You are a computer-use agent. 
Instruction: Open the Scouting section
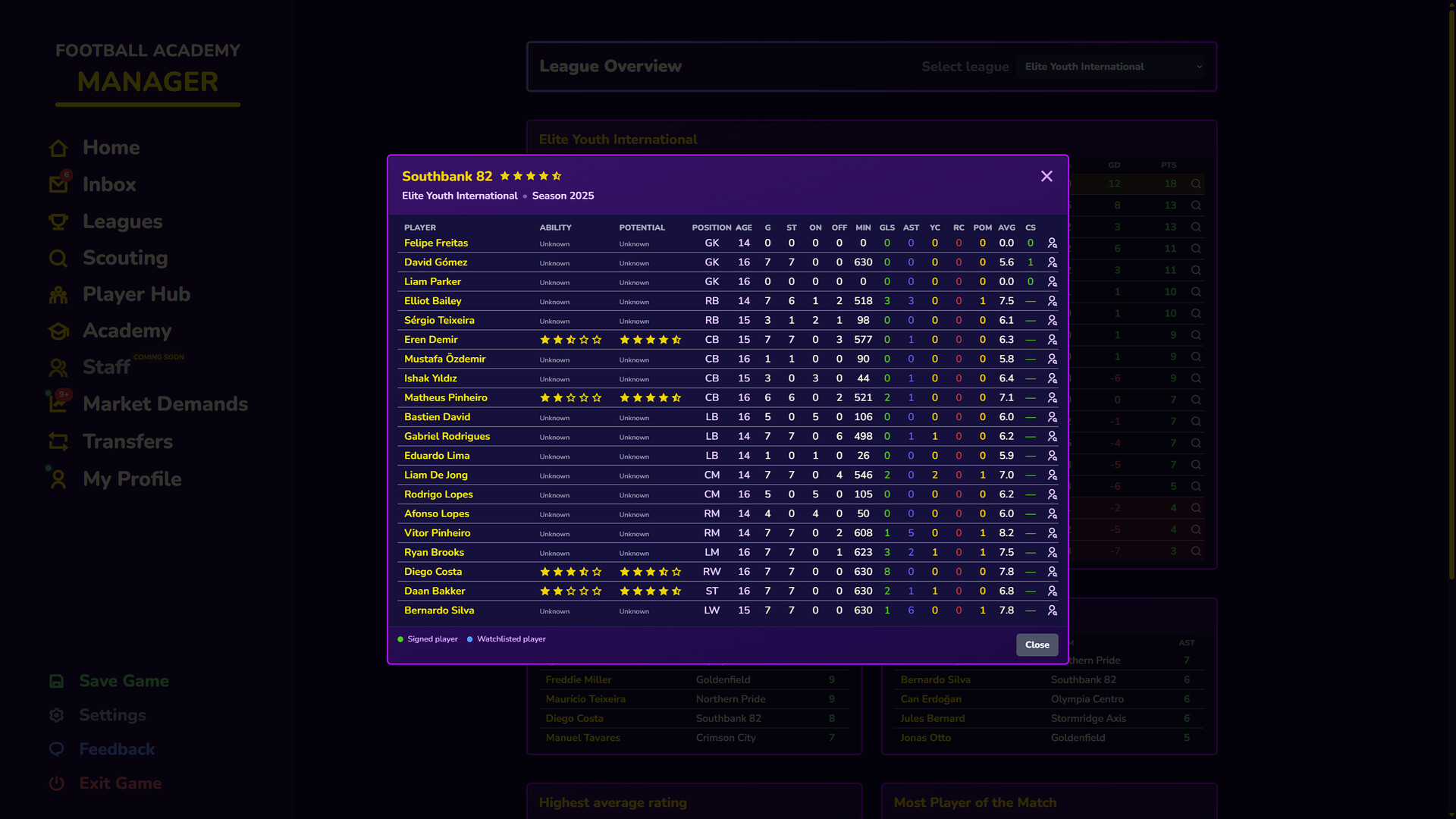pyautogui.click(x=124, y=258)
